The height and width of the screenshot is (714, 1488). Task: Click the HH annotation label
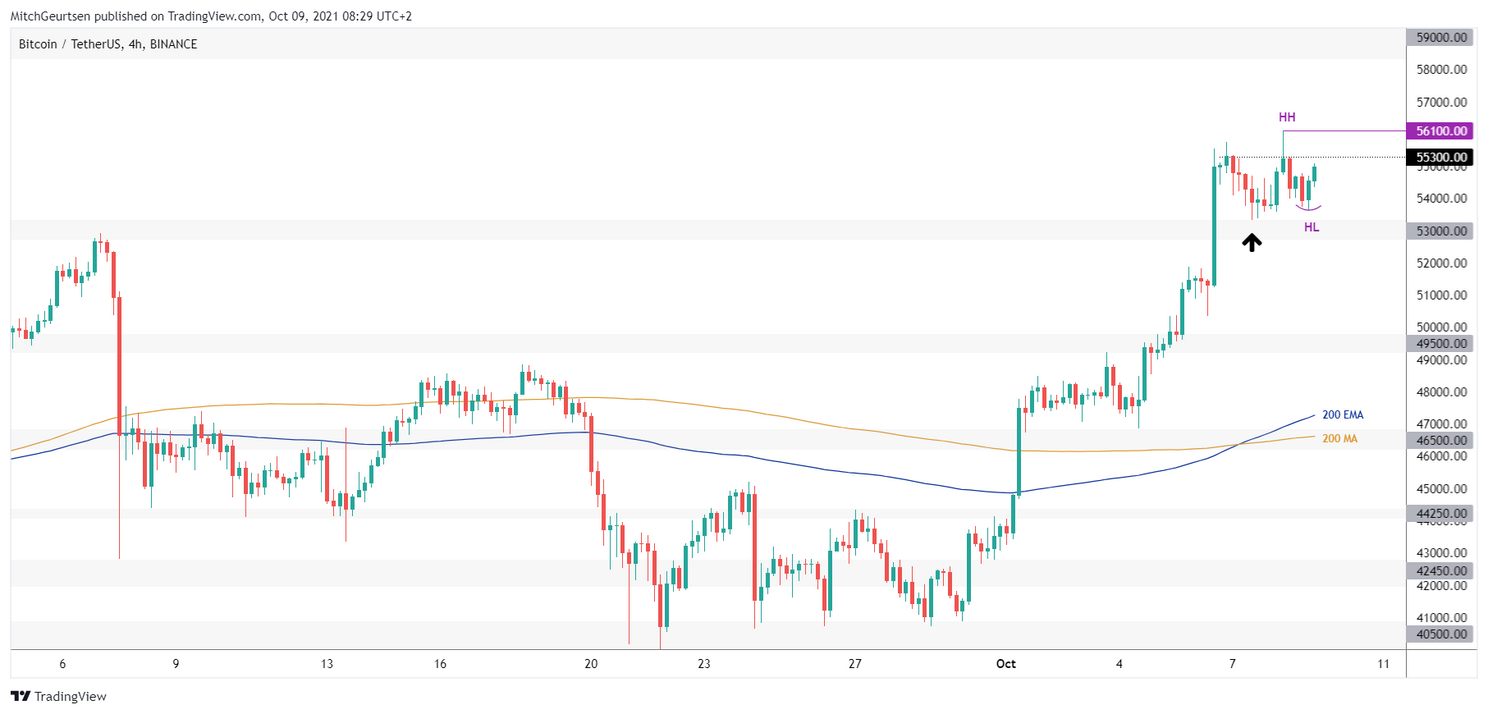tap(1288, 118)
